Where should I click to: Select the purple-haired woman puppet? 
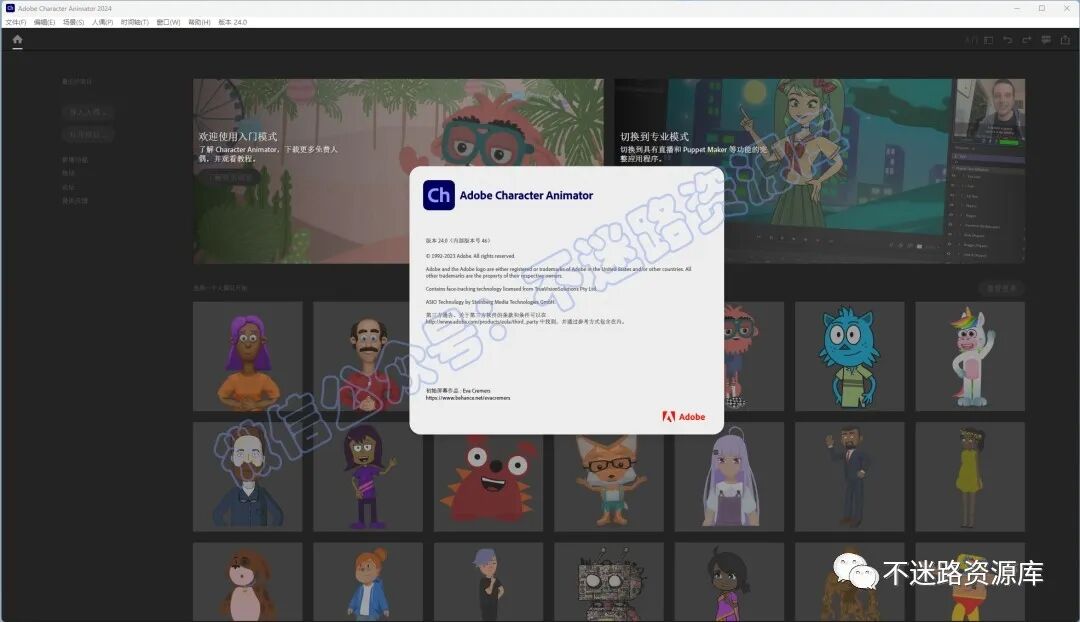tap(247, 356)
